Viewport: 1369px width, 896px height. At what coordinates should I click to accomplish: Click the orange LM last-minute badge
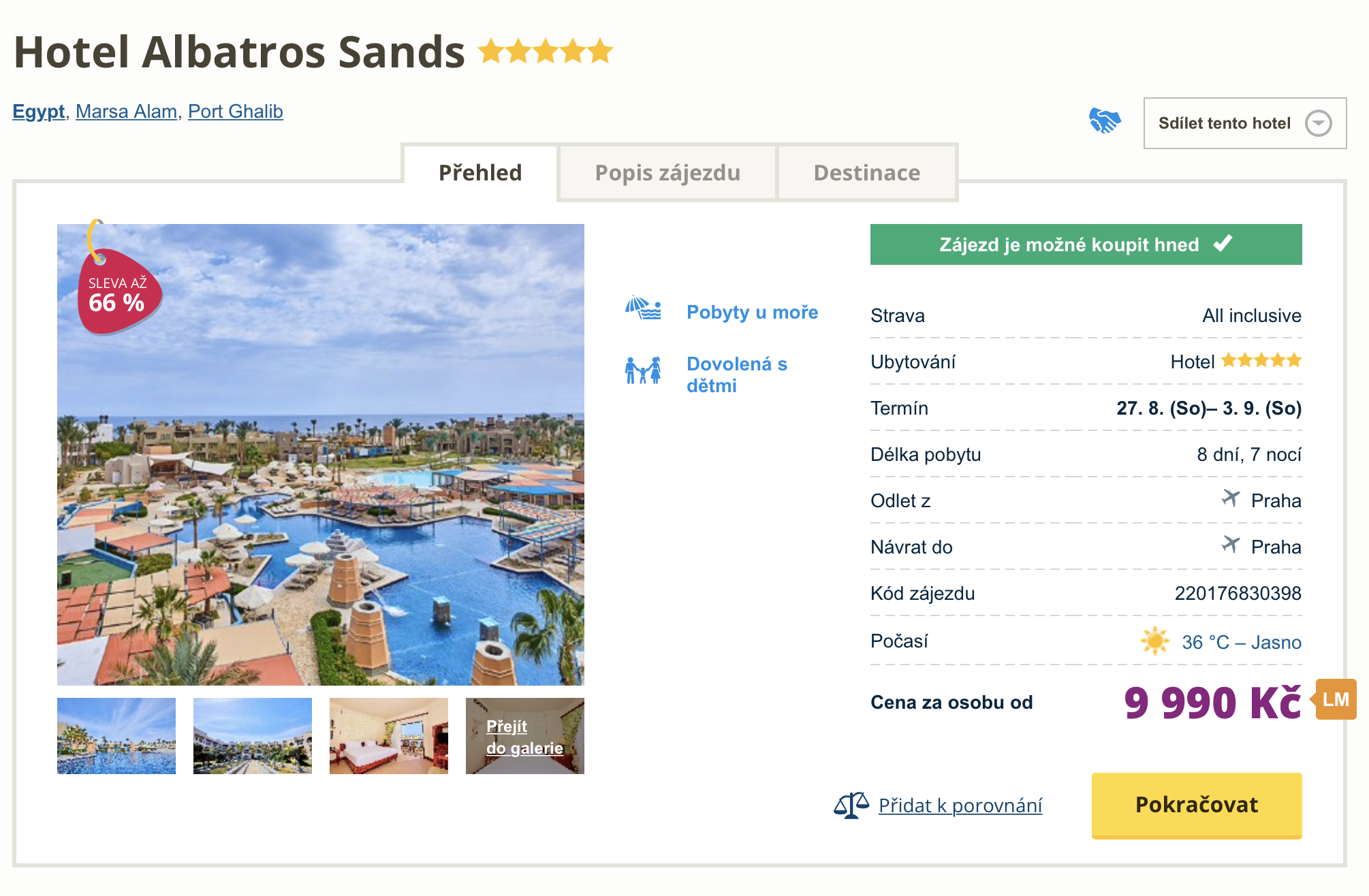1336,699
